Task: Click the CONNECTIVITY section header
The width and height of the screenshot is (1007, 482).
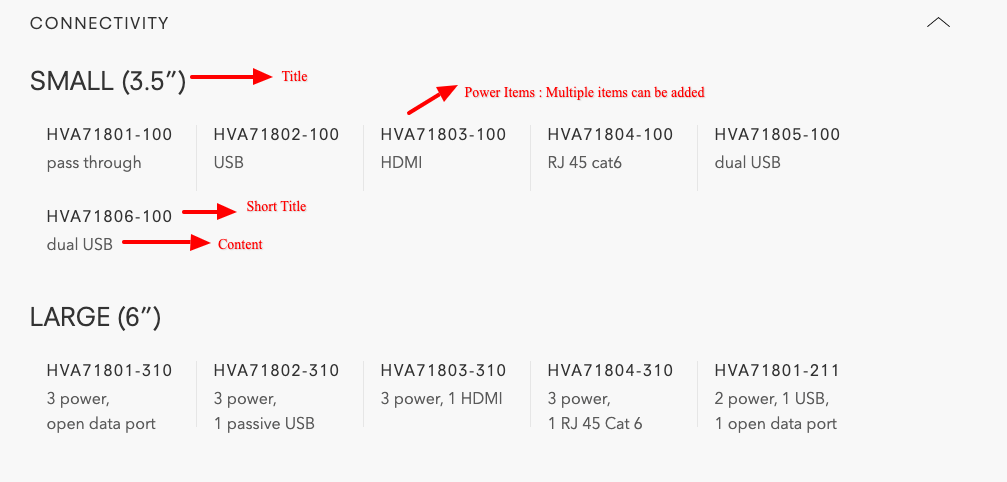Action: click(x=100, y=24)
